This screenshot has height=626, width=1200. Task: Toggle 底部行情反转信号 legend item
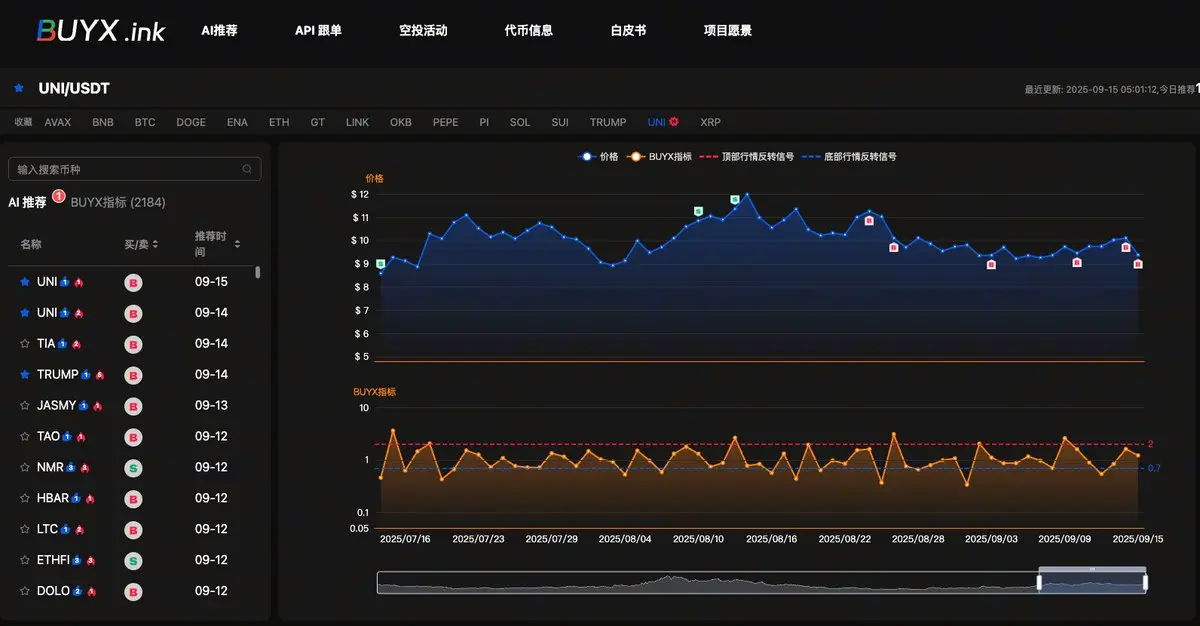coord(850,157)
